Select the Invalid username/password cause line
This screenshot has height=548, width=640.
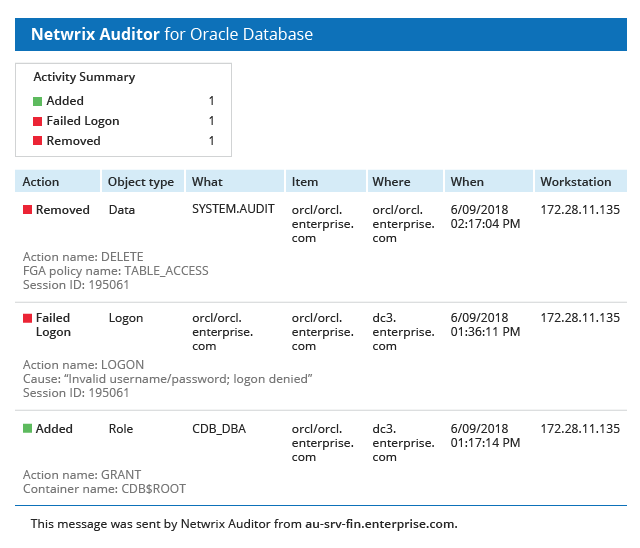click(167, 379)
